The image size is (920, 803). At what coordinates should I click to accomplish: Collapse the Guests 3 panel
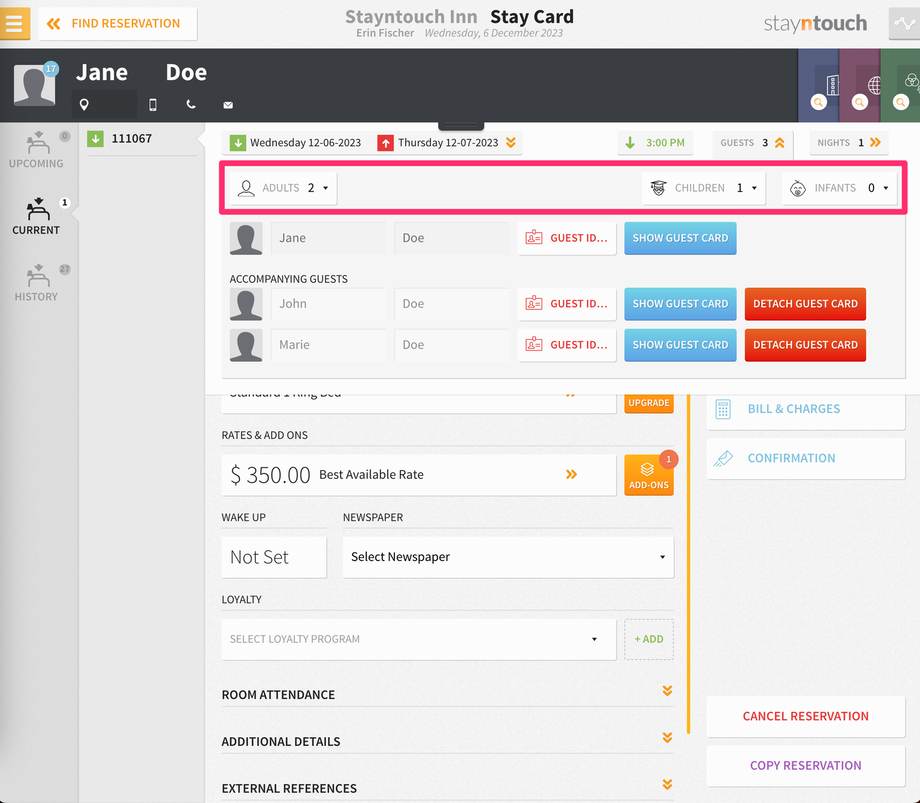tap(752, 143)
